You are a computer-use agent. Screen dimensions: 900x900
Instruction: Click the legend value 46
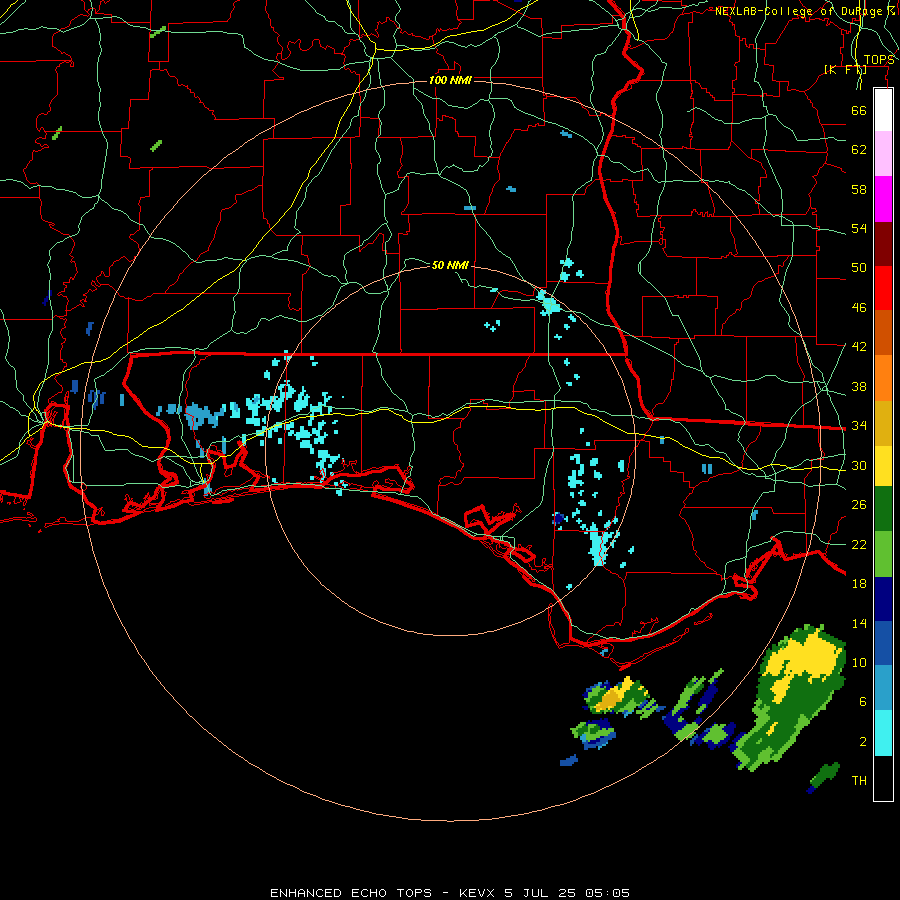[859, 308]
